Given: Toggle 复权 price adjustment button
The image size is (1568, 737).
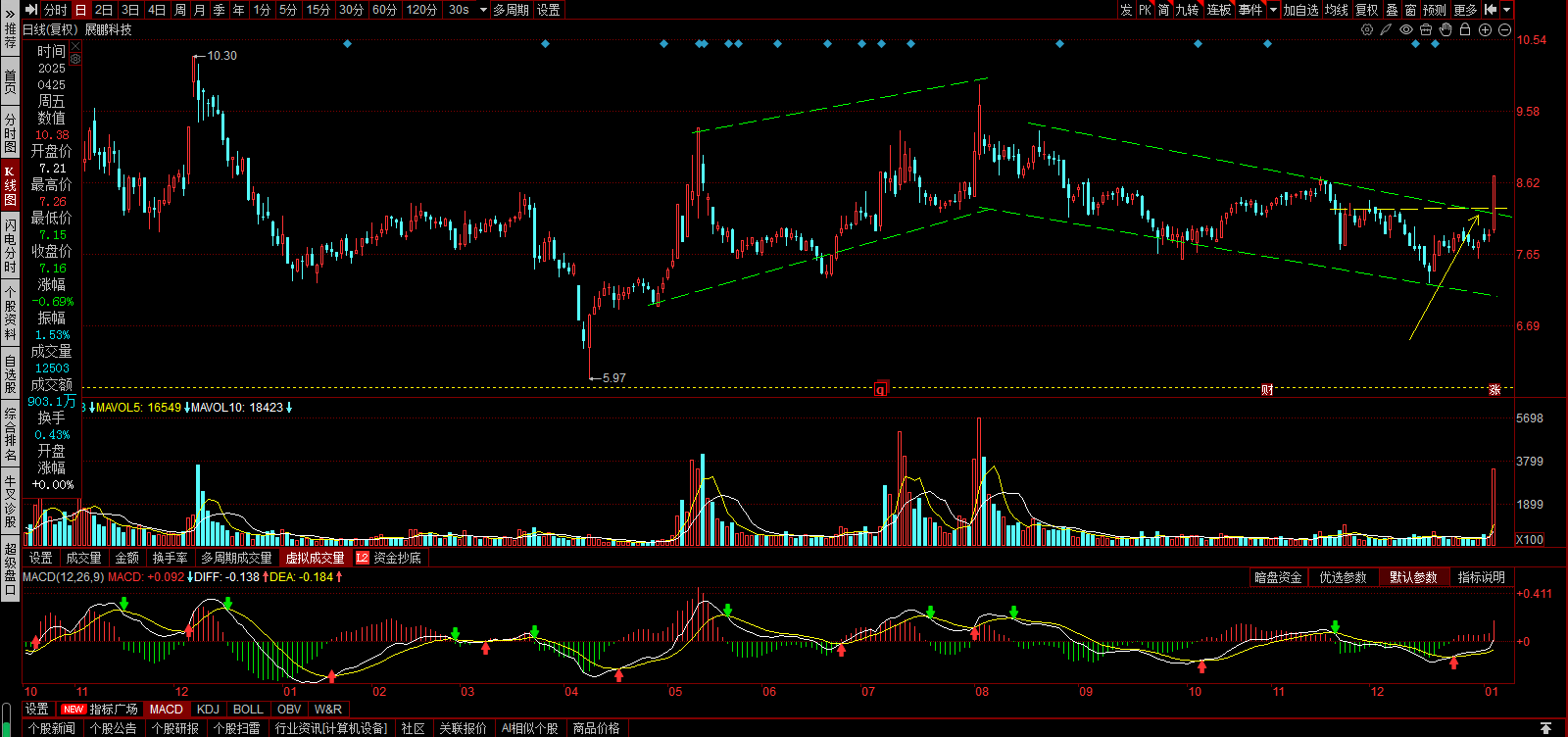Looking at the screenshot, I should pos(1366,10).
